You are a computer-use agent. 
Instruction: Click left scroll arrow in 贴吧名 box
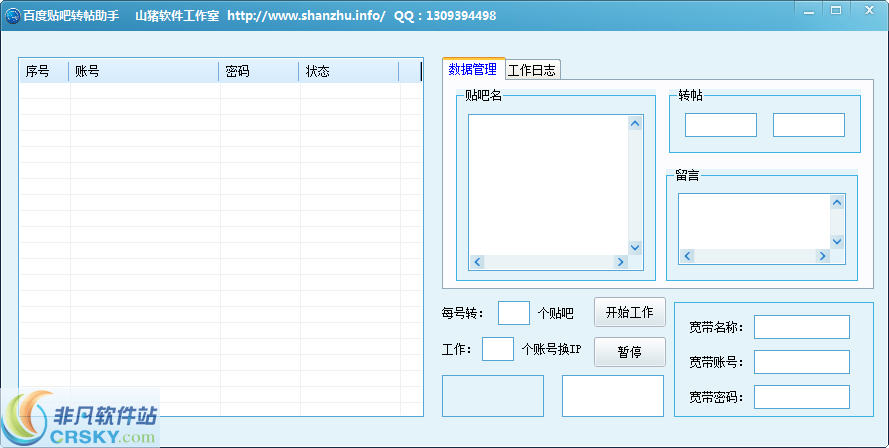(477, 262)
